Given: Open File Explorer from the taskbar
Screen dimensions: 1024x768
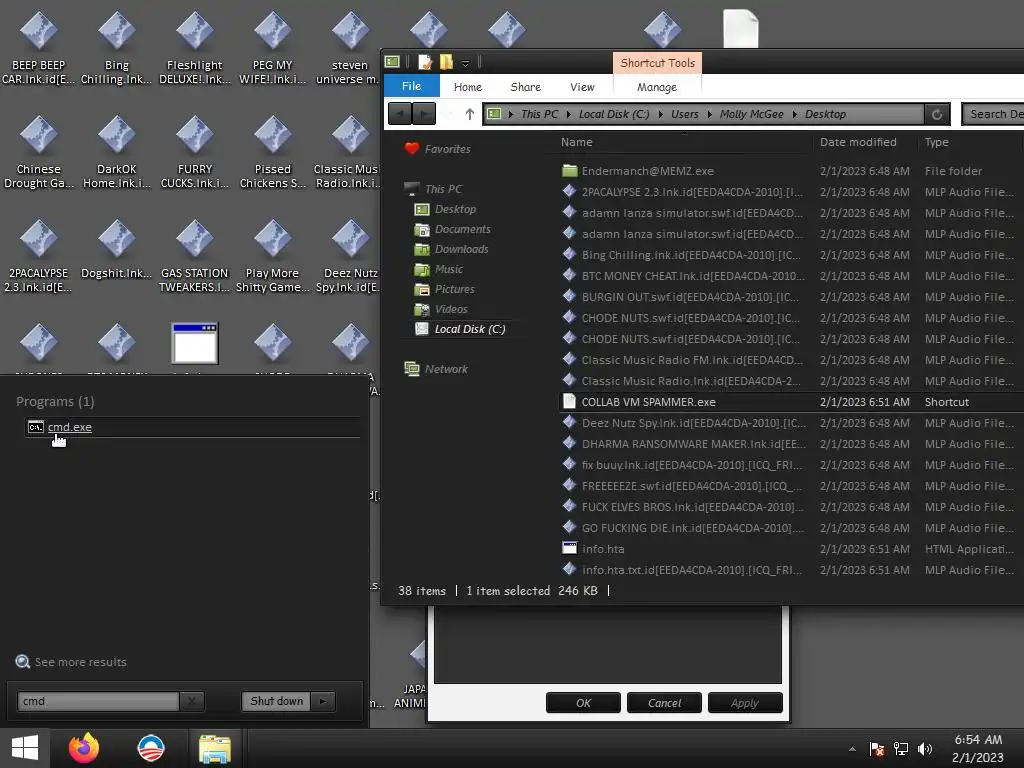Looking at the screenshot, I should [x=215, y=749].
